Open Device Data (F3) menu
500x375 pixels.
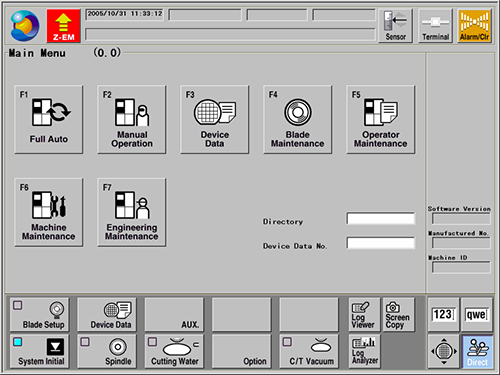click(215, 119)
